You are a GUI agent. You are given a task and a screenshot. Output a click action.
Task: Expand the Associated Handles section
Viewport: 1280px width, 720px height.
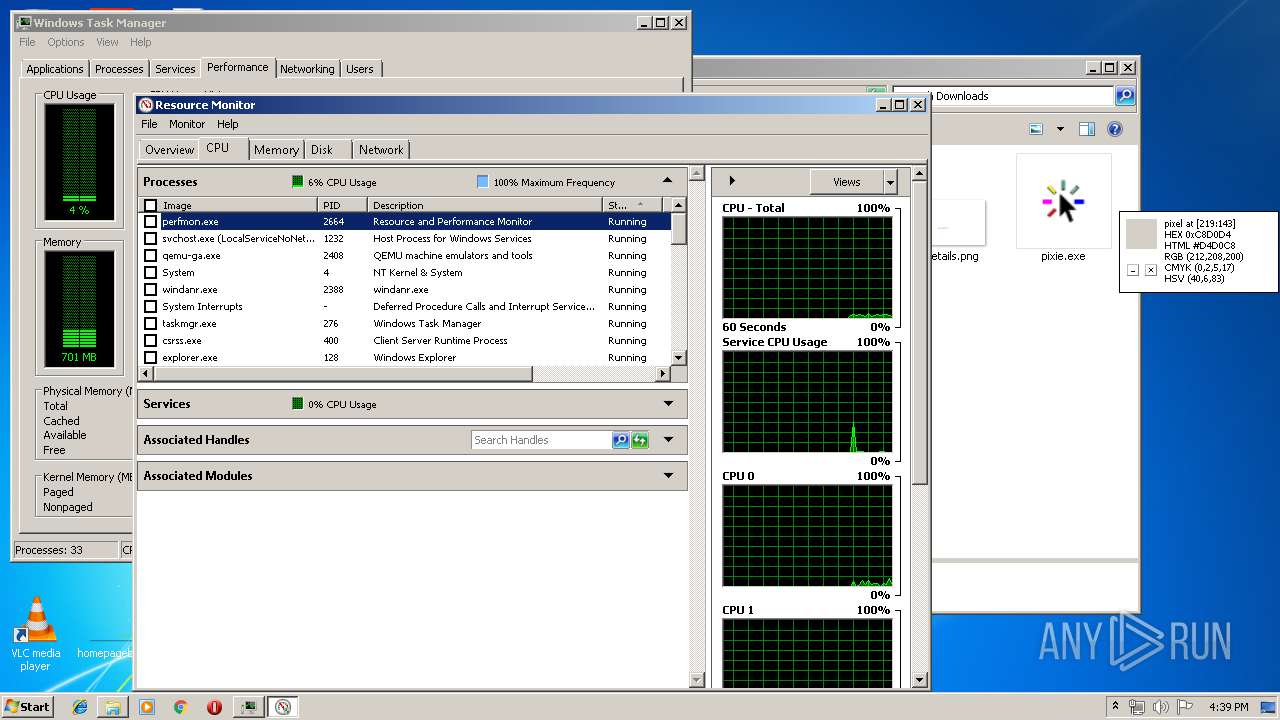coord(668,440)
